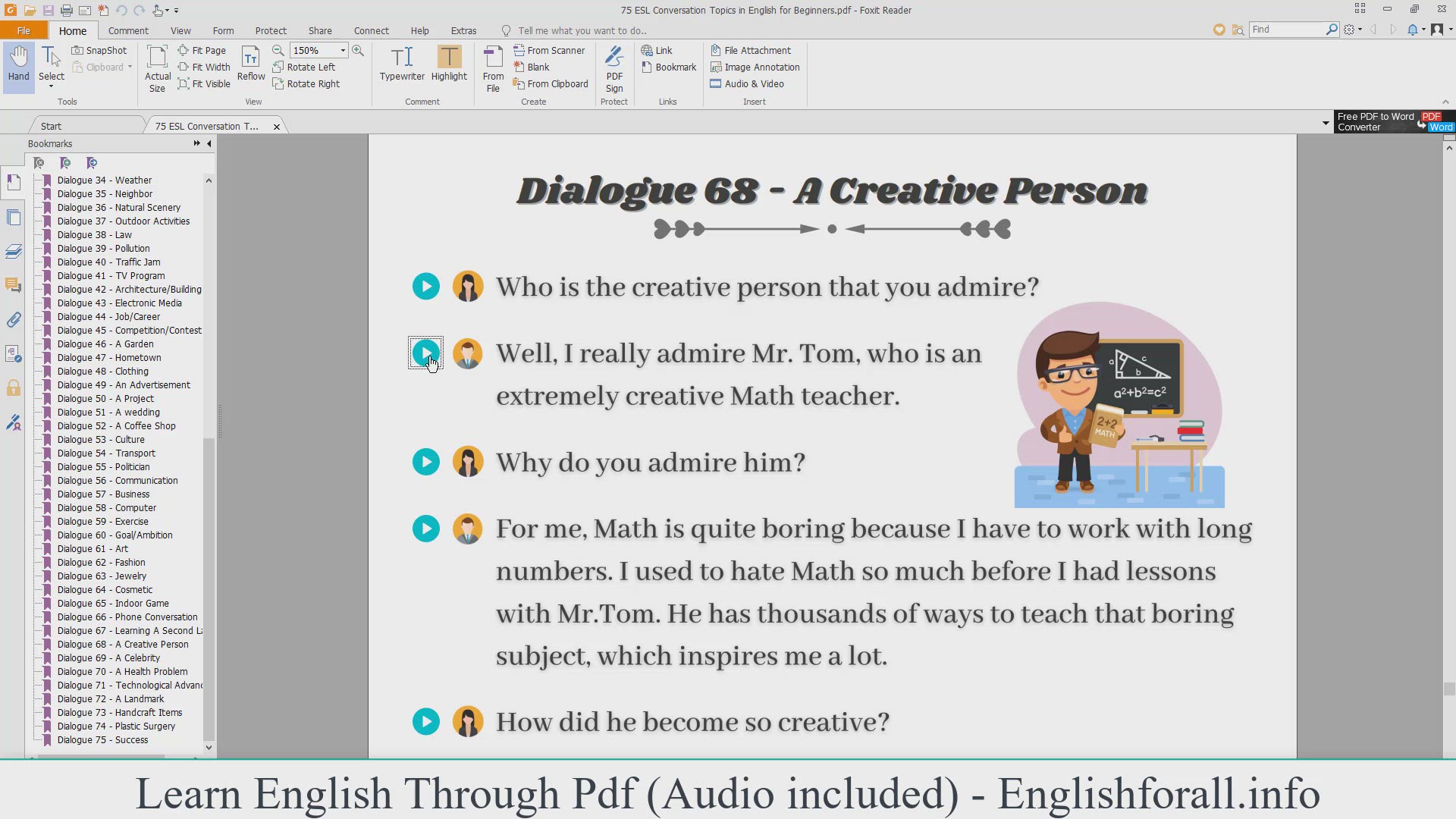Expand the Select tool dropdown arrow
Screen dimensions: 1456x819
click(52, 87)
